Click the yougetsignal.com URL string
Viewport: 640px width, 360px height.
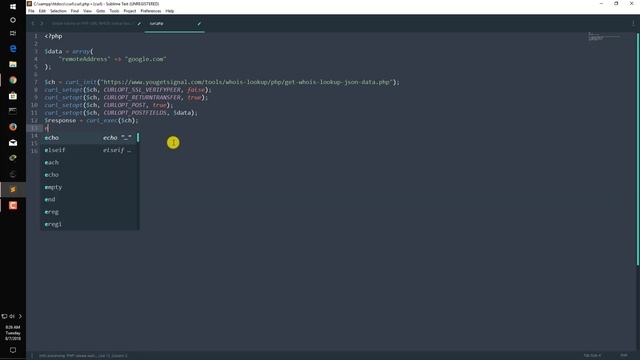coord(247,82)
